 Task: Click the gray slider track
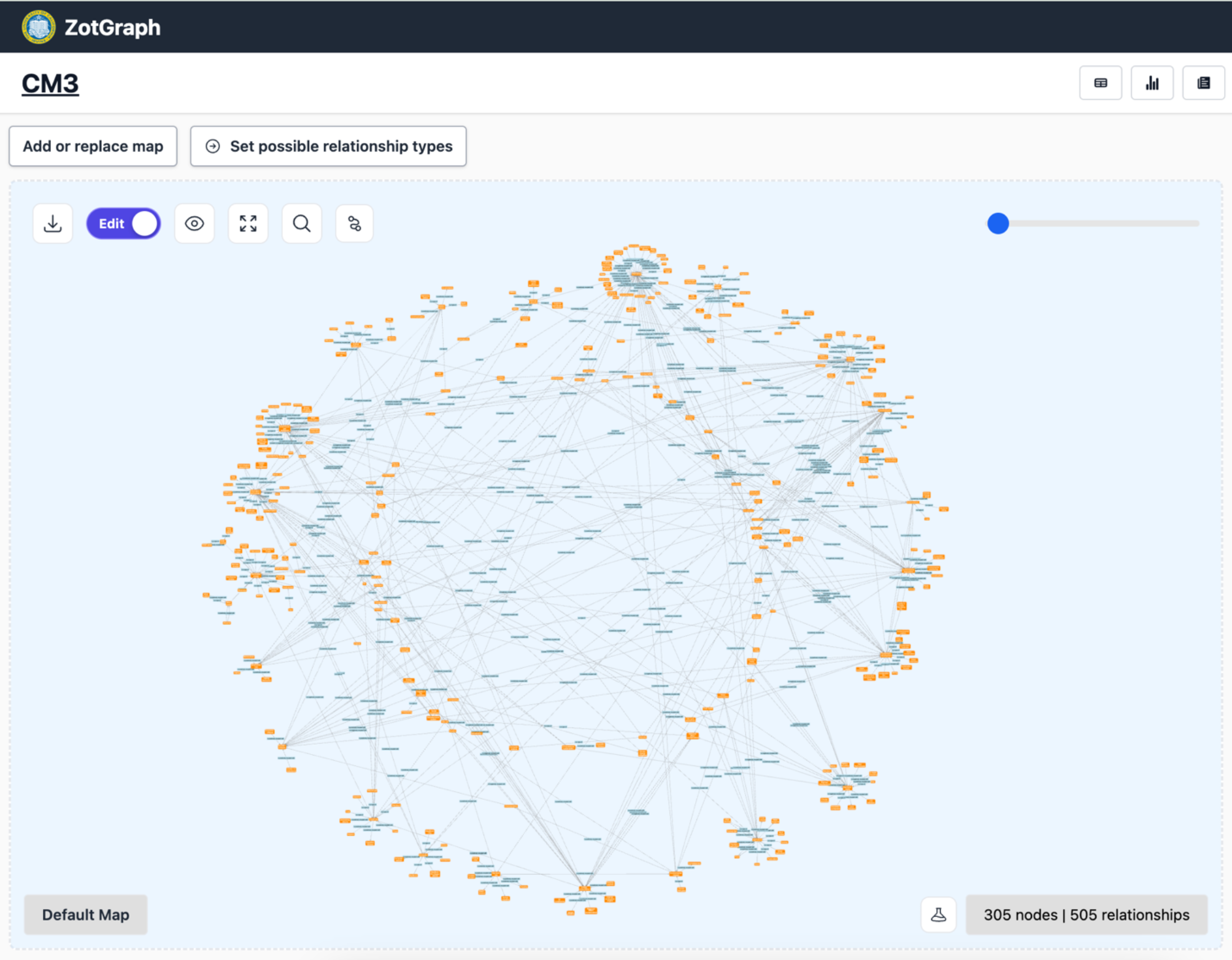tap(1104, 223)
